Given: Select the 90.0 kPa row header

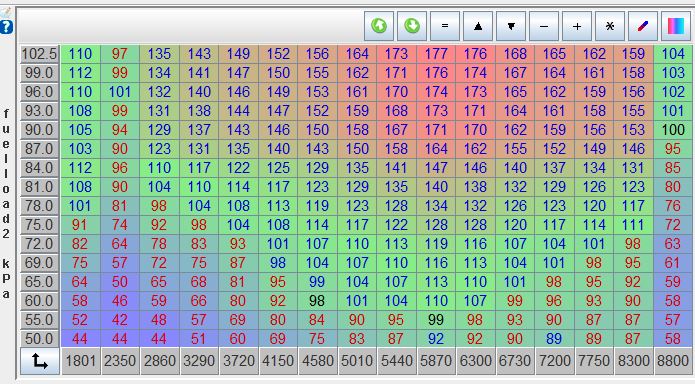Looking at the screenshot, I should 39,130.
